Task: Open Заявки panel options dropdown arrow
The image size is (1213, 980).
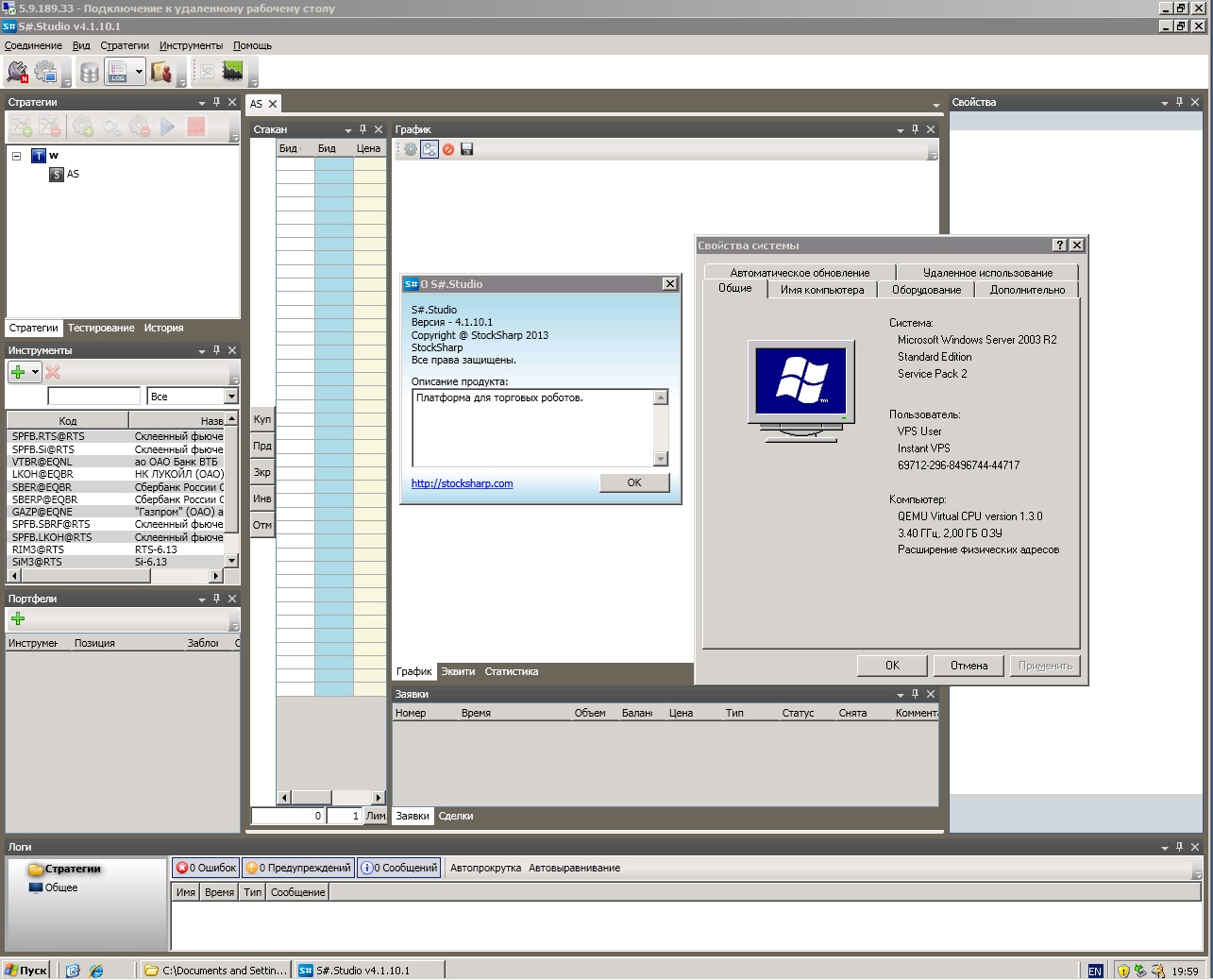Action: [901, 695]
